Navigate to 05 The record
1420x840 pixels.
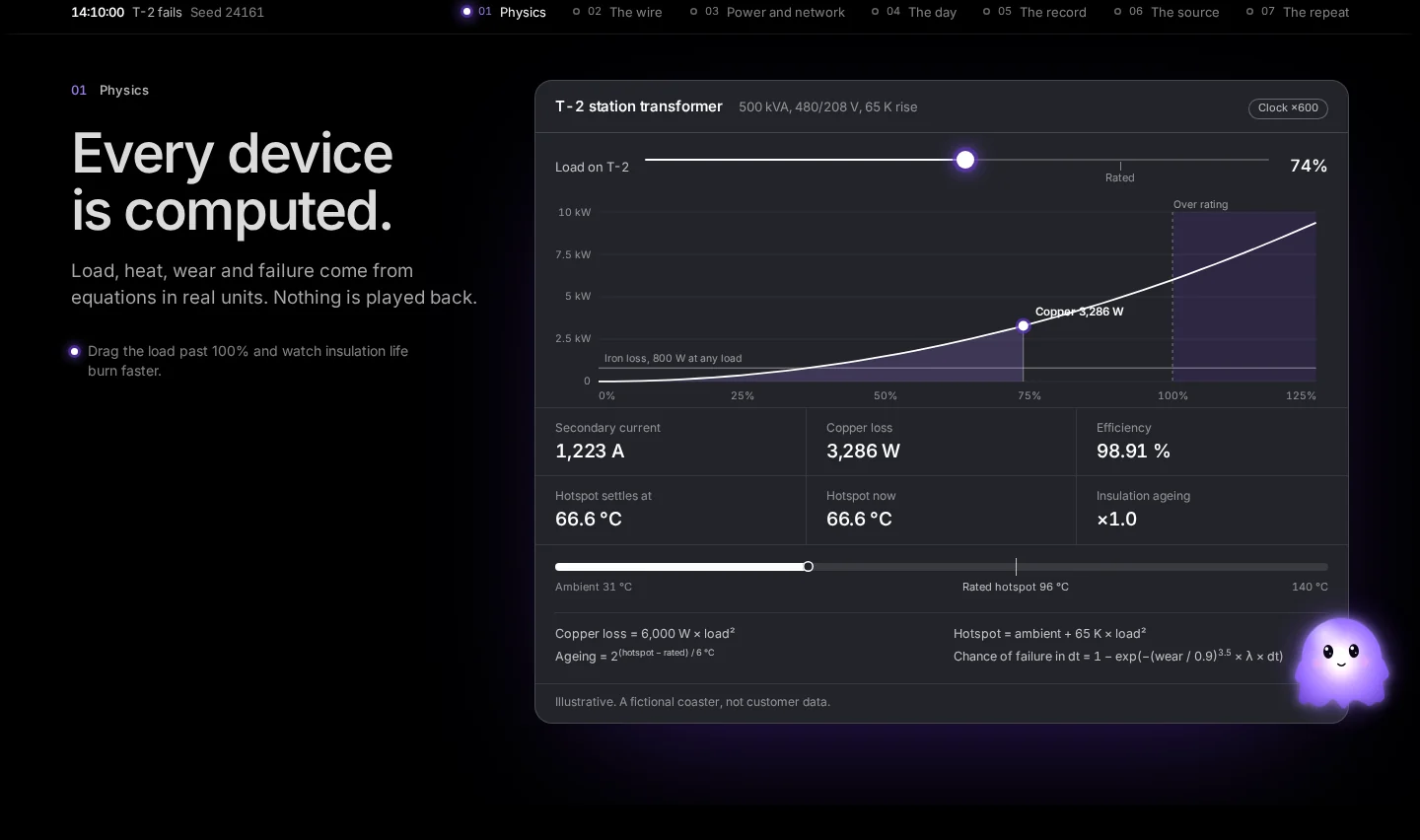pos(1034,12)
